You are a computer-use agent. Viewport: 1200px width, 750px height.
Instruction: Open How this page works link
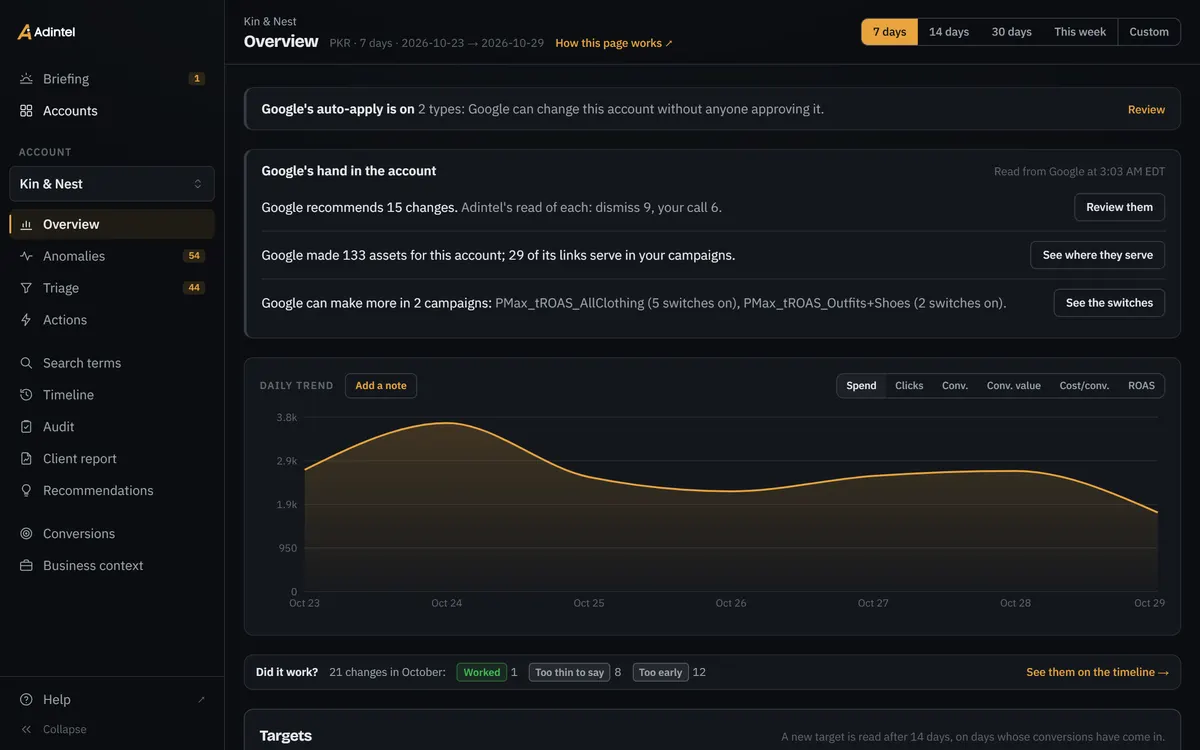614,44
